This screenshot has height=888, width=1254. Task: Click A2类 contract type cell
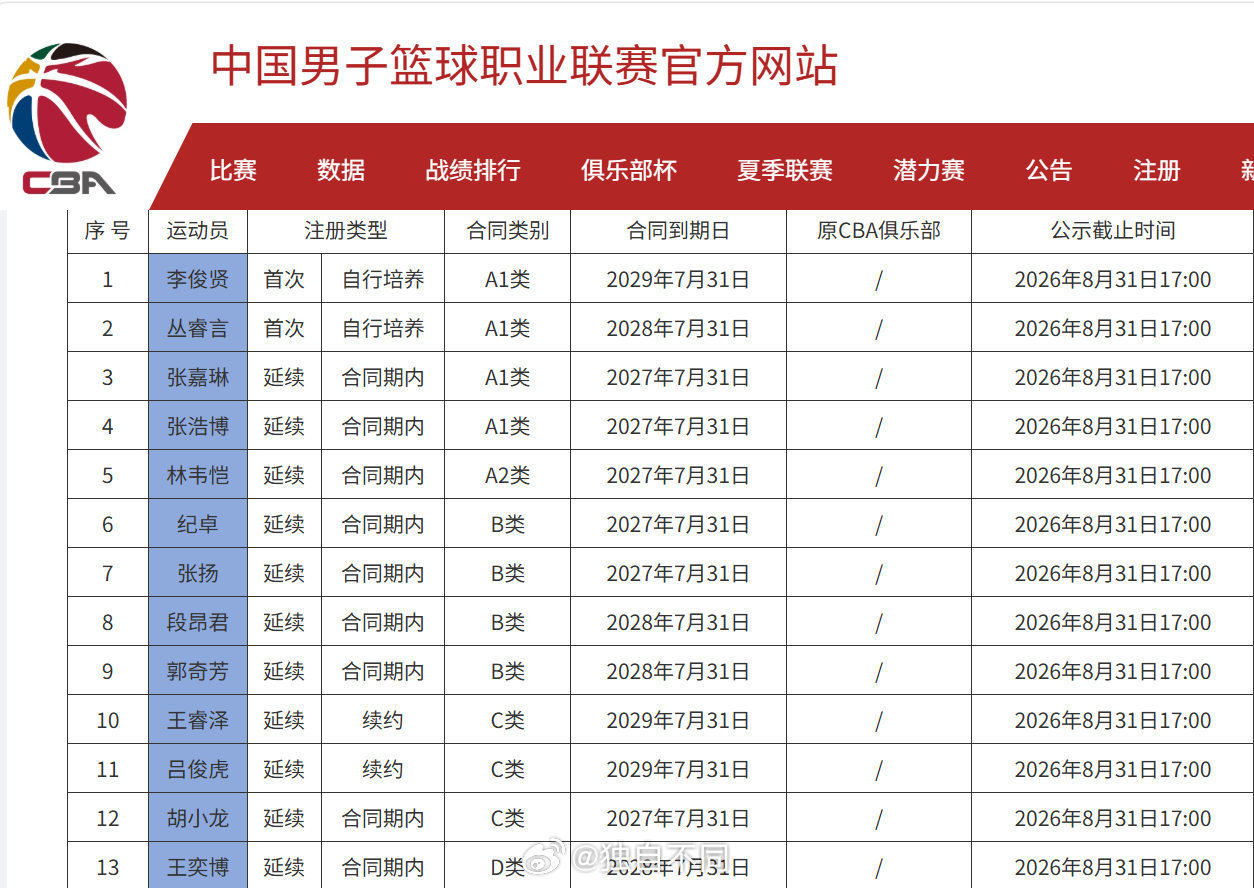[508, 475]
